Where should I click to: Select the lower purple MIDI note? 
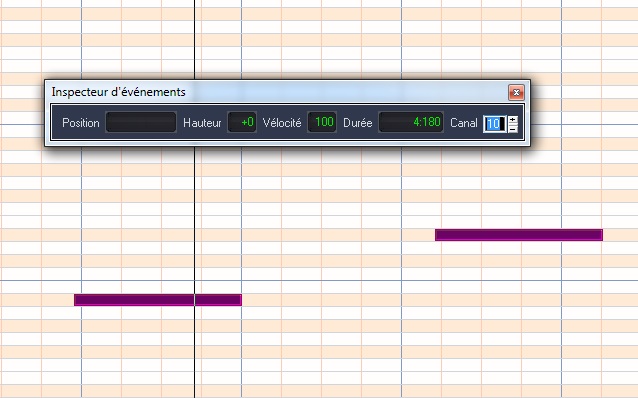point(158,300)
